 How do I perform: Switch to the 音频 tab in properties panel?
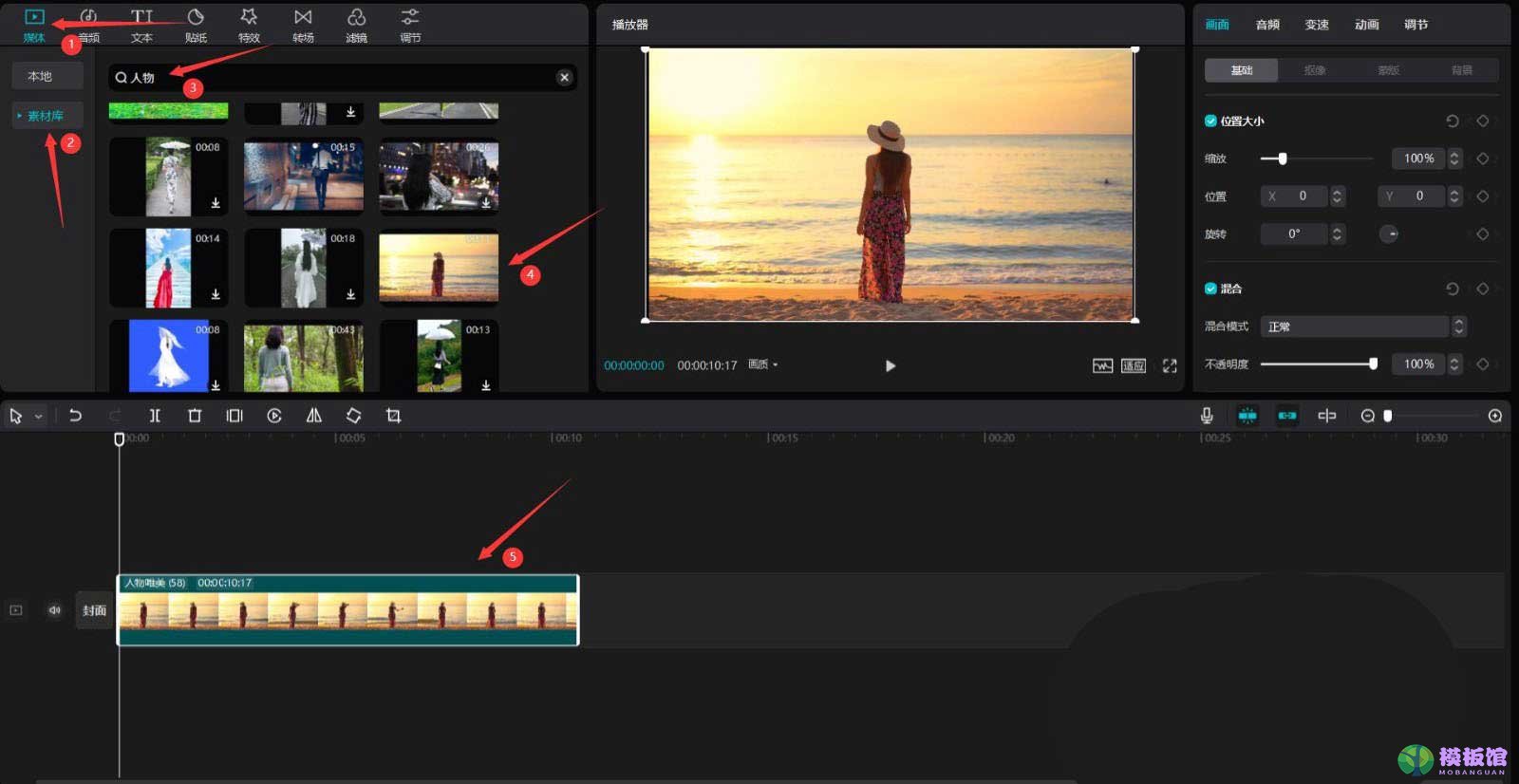[1267, 25]
